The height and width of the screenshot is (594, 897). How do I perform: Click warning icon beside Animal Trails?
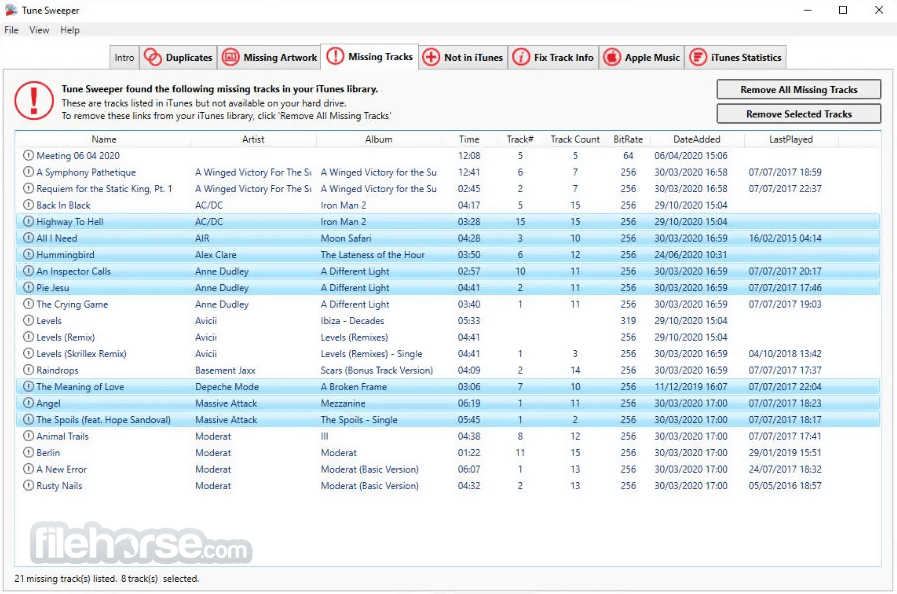(28, 436)
